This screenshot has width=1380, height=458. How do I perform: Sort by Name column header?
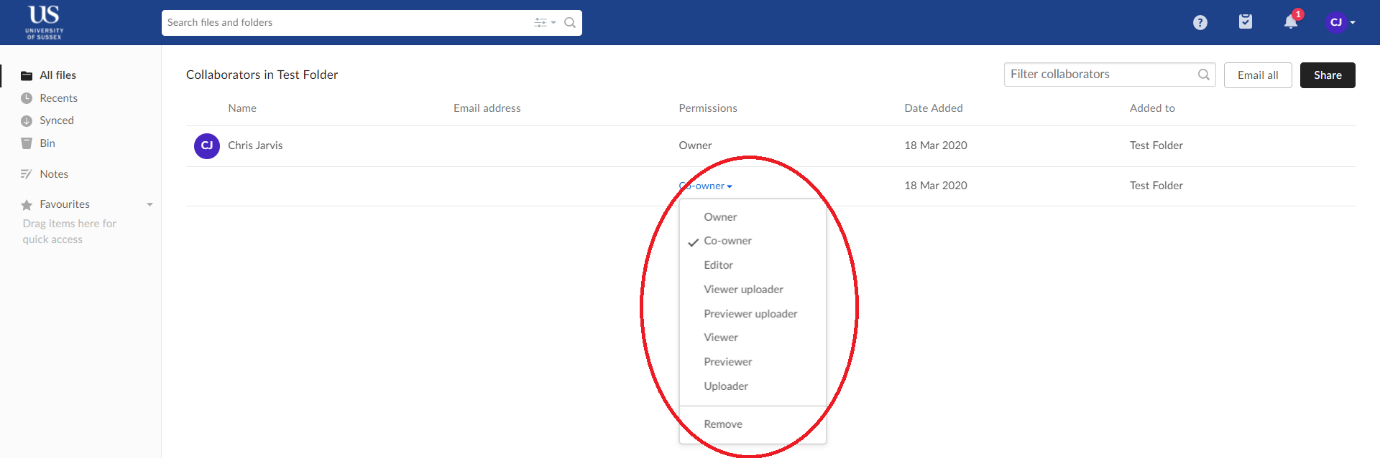[x=242, y=108]
